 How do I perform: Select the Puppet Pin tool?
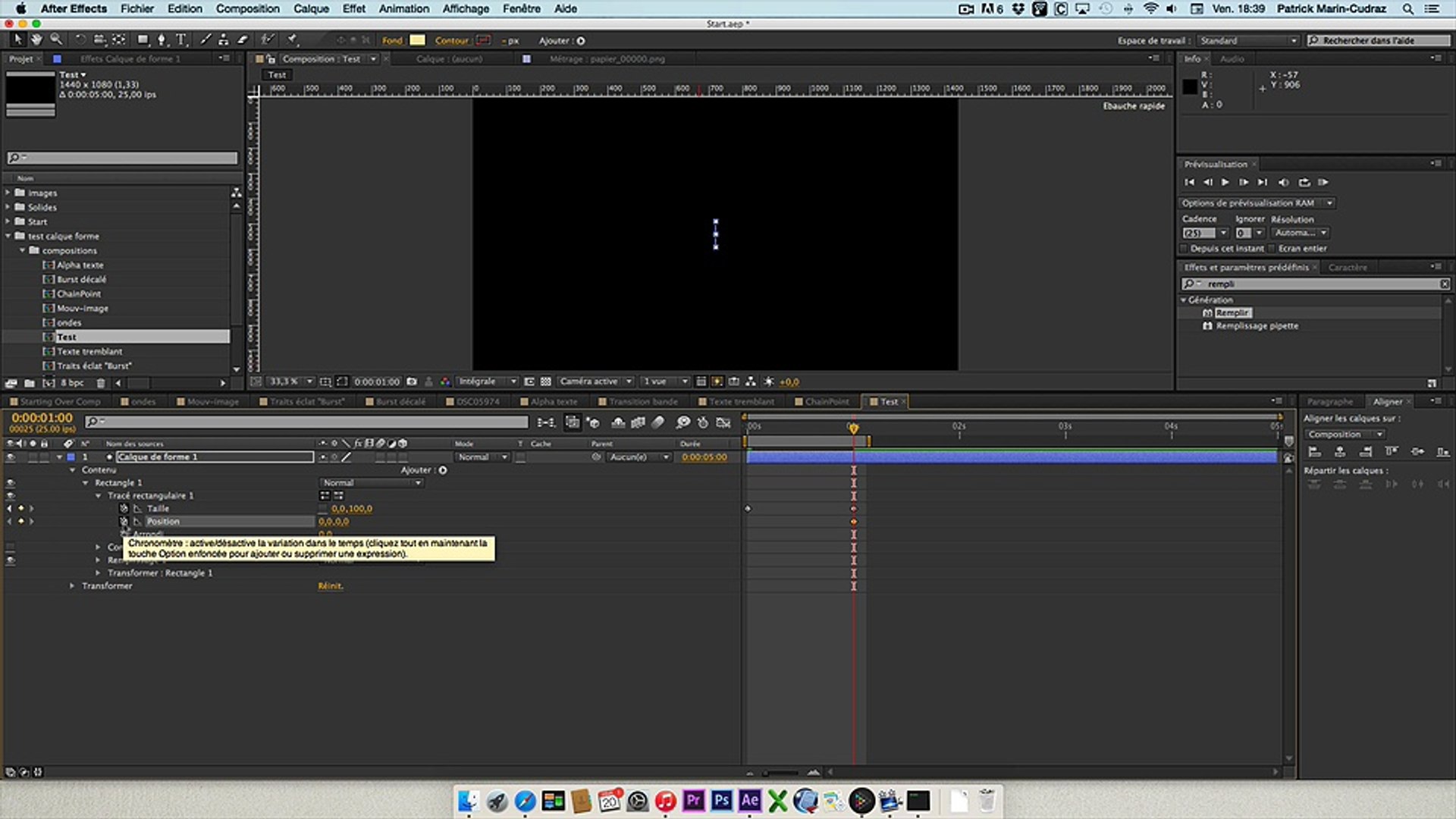click(293, 39)
